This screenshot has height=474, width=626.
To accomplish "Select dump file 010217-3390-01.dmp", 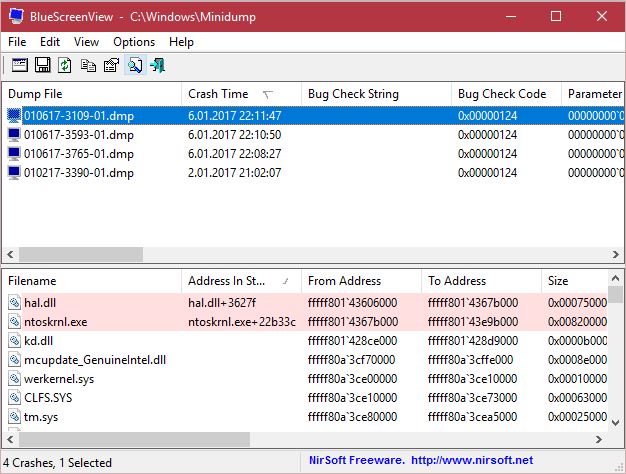I will tap(79, 173).
